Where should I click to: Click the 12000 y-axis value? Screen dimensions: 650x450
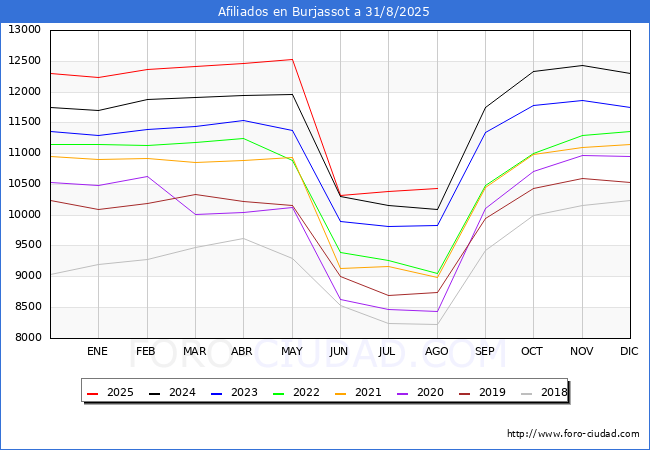[24, 92]
